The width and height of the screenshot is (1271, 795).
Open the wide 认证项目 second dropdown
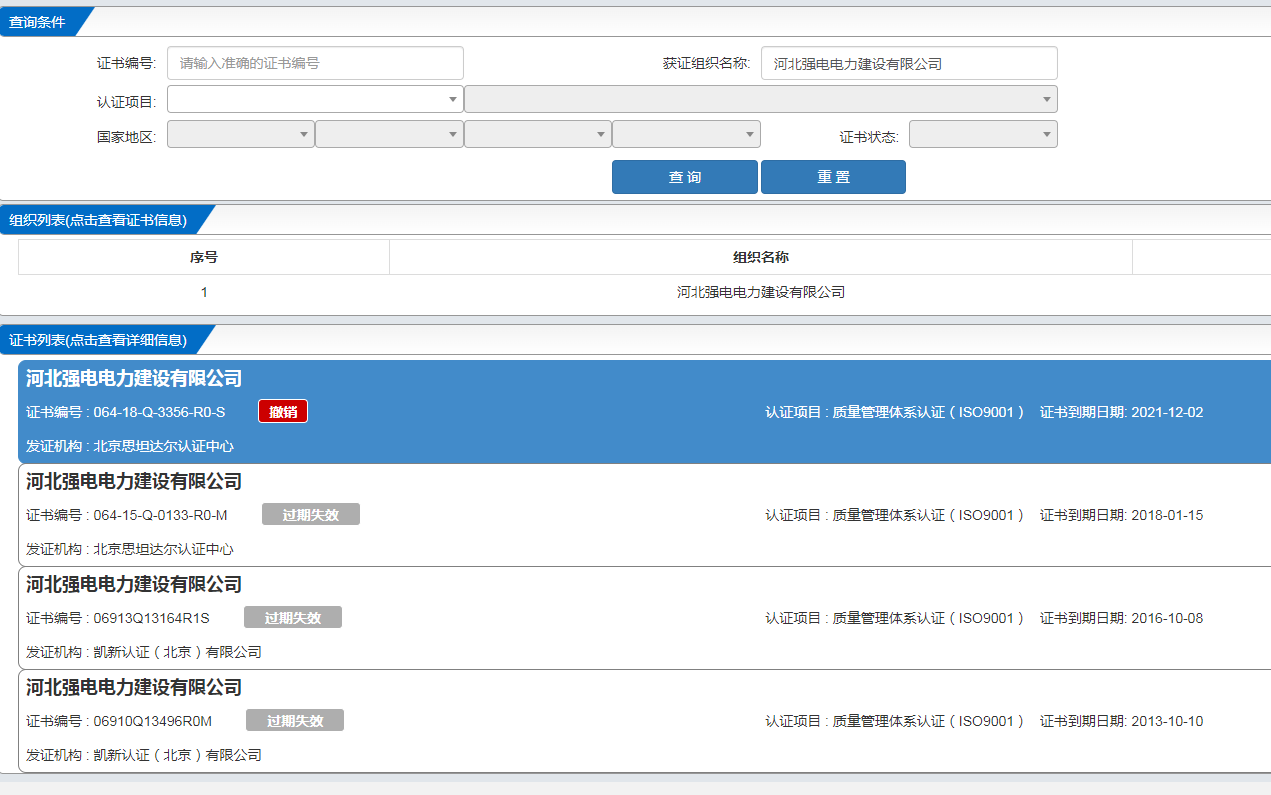pos(761,99)
